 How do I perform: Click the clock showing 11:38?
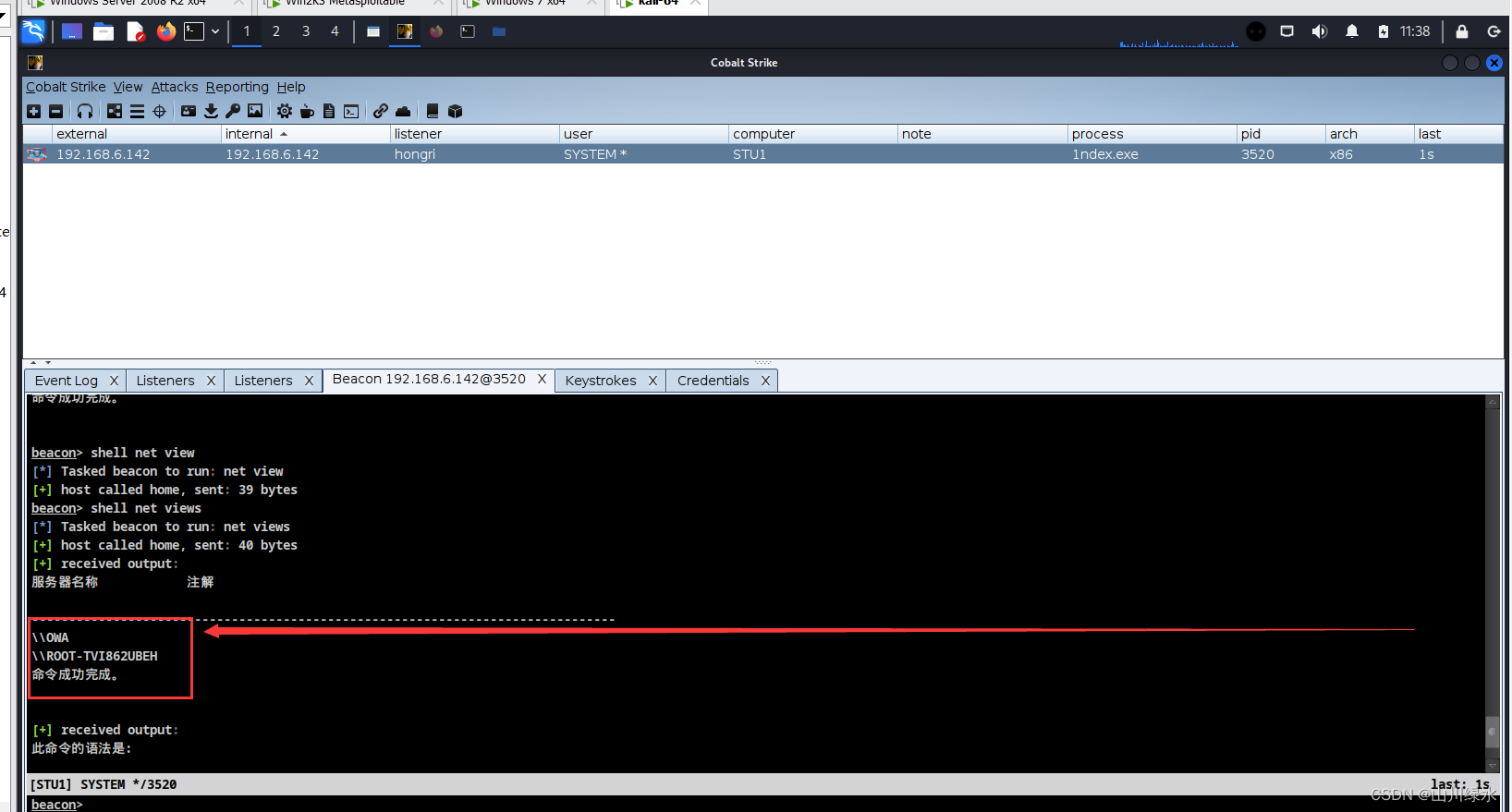coord(1414,31)
